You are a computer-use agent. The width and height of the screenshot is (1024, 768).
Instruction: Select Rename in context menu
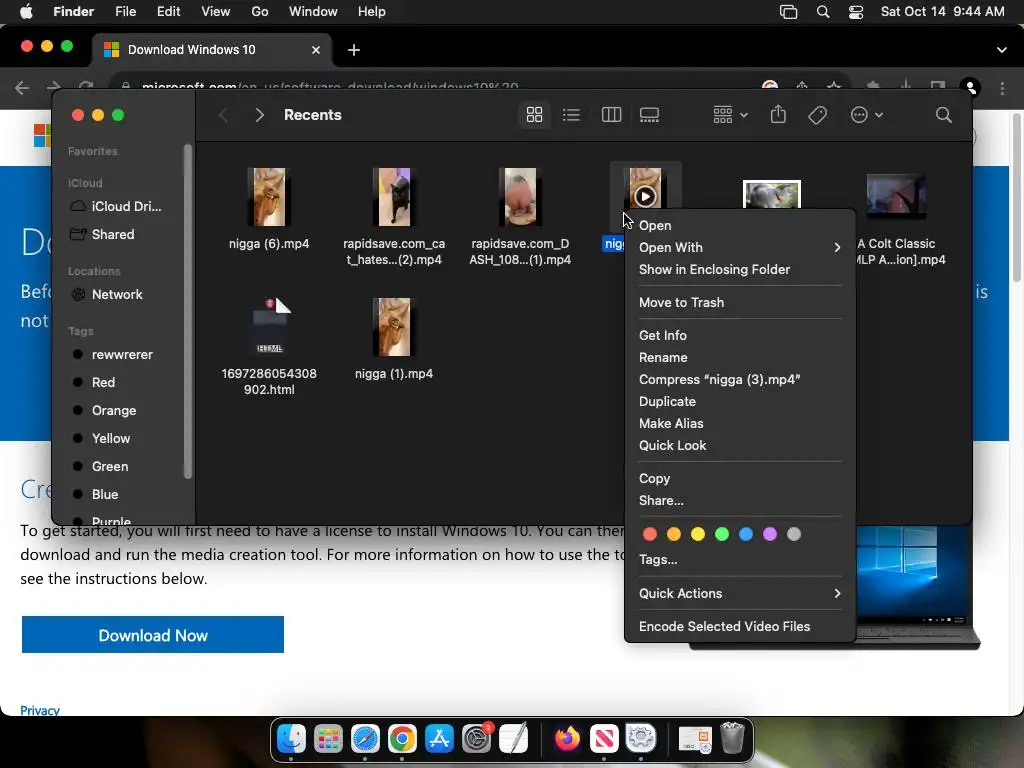pyautogui.click(x=739, y=358)
